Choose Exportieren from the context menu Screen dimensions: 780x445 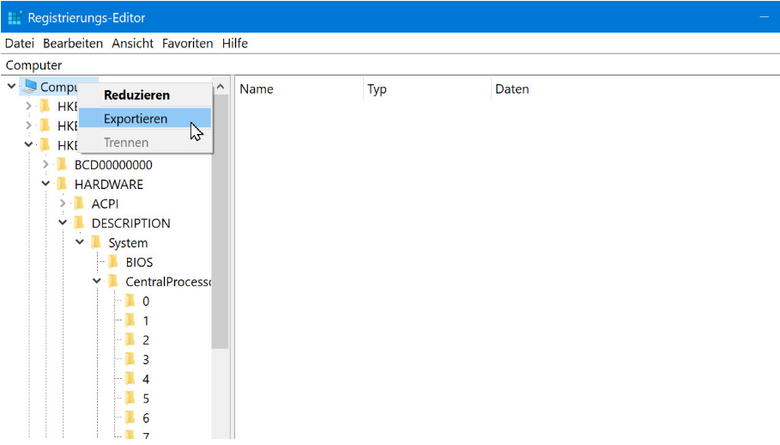[x=135, y=119]
